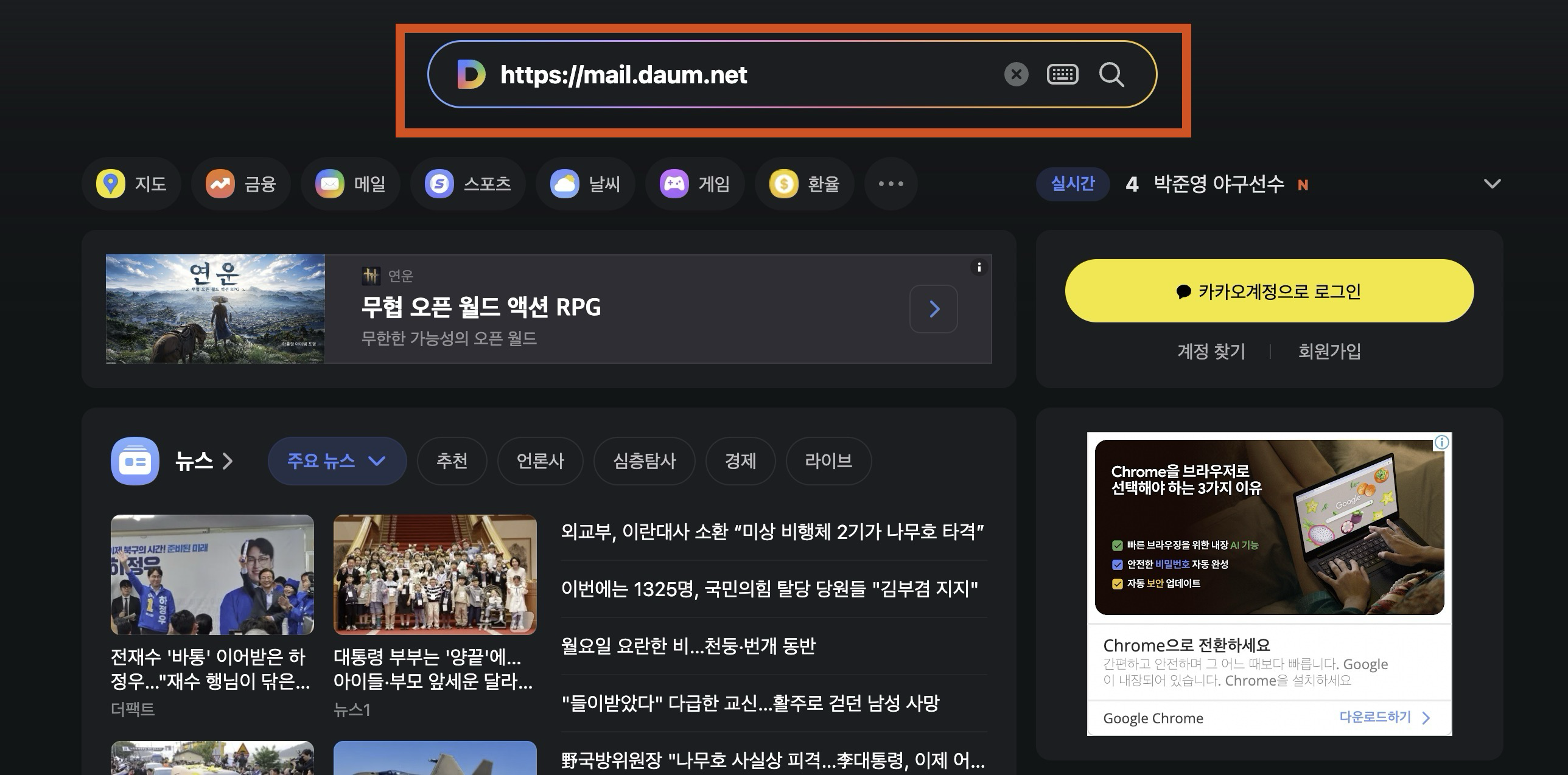
Task: Open headline 월요일 요란한 비…천둥·번개 동반
Action: (x=688, y=646)
